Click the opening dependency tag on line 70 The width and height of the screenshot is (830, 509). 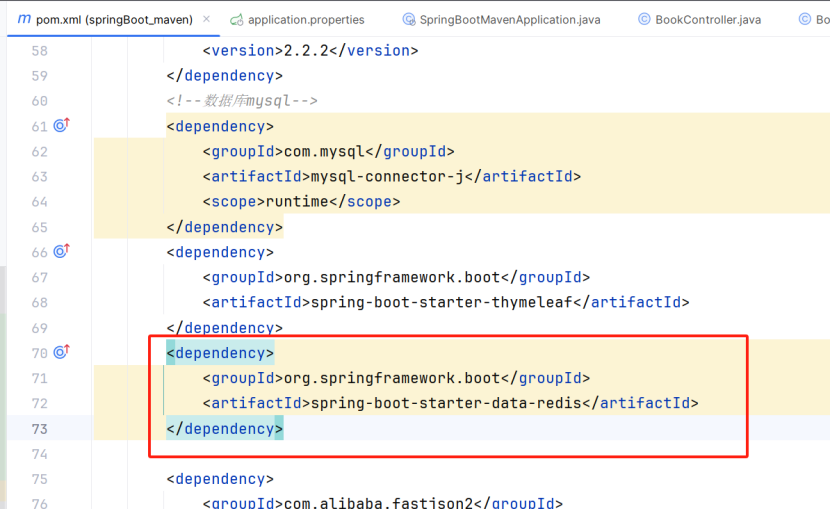(x=220, y=353)
